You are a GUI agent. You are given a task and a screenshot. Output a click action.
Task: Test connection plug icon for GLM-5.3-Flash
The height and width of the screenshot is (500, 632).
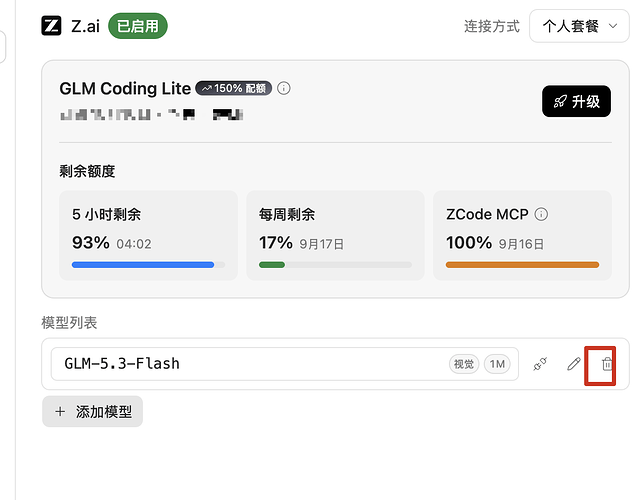(x=540, y=364)
